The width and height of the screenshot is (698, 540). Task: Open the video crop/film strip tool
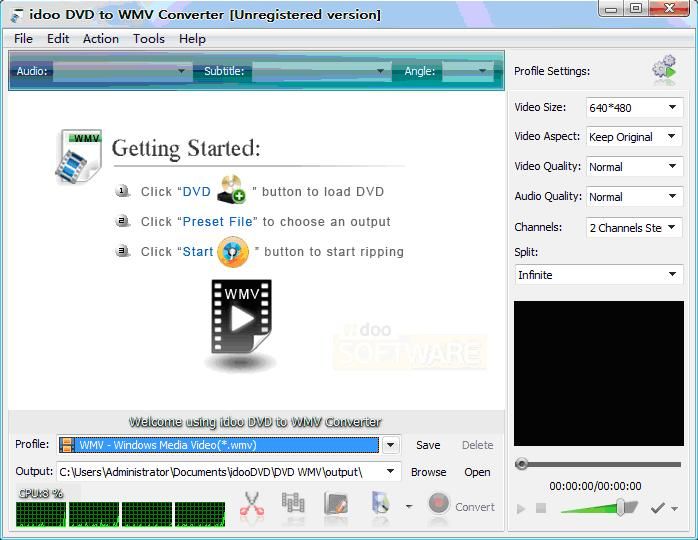click(293, 505)
